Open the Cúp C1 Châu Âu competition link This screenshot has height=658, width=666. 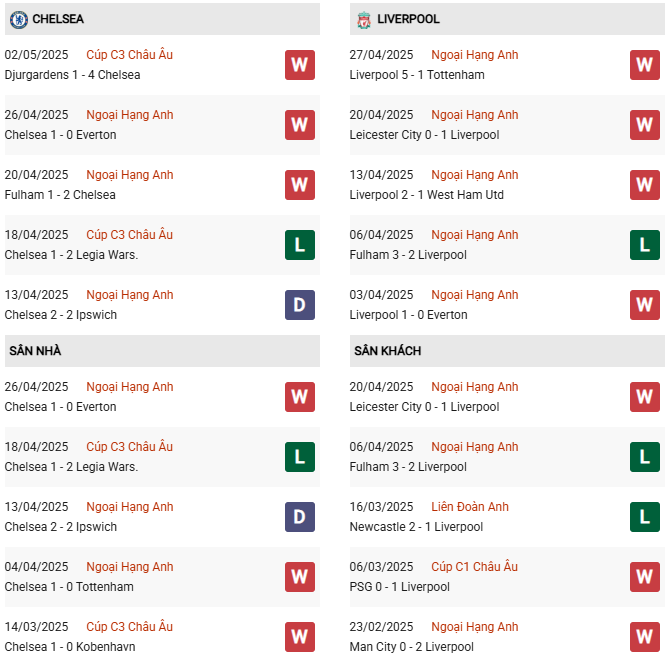[474, 567]
